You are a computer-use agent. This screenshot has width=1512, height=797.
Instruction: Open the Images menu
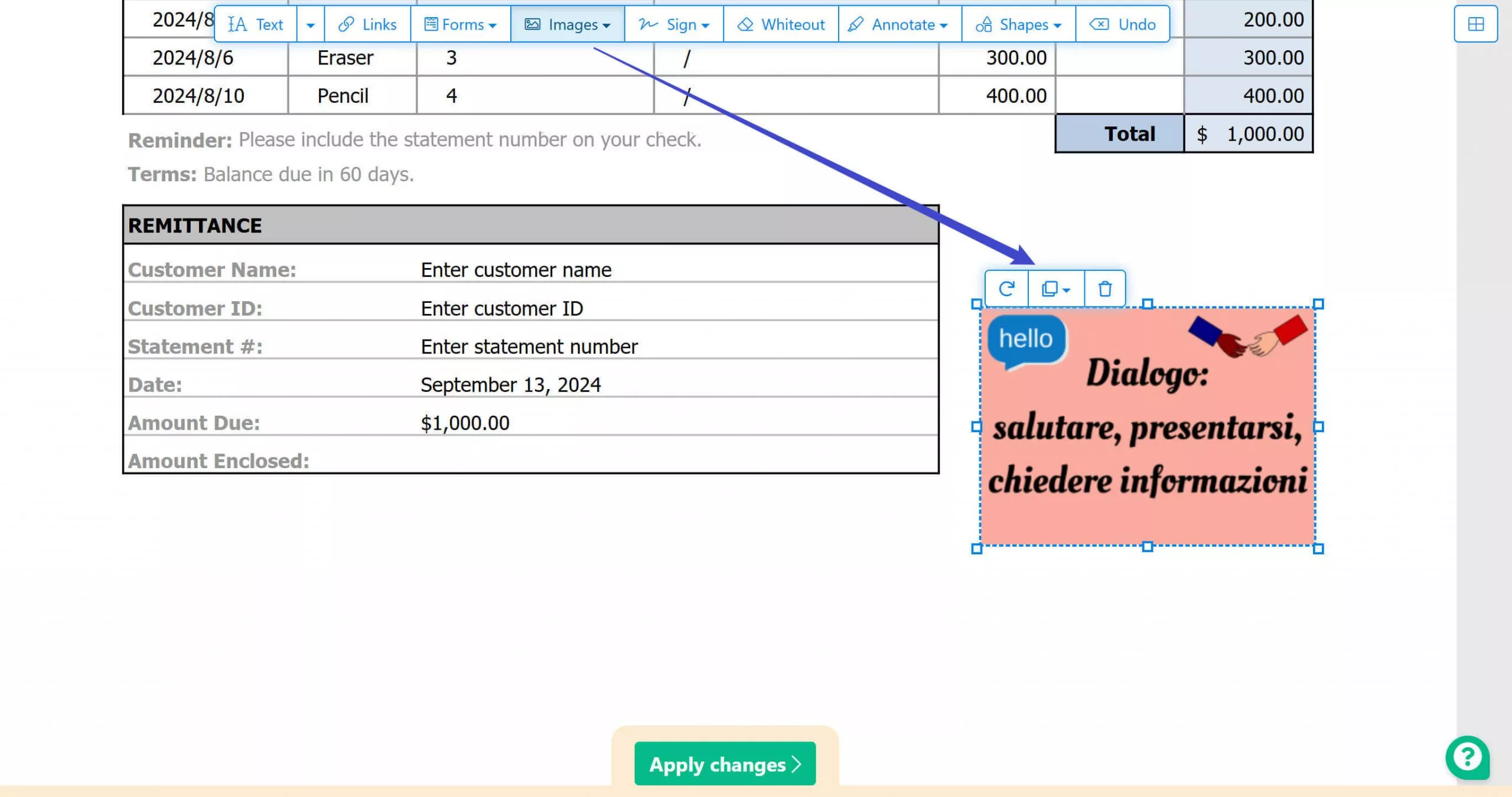[x=568, y=24]
